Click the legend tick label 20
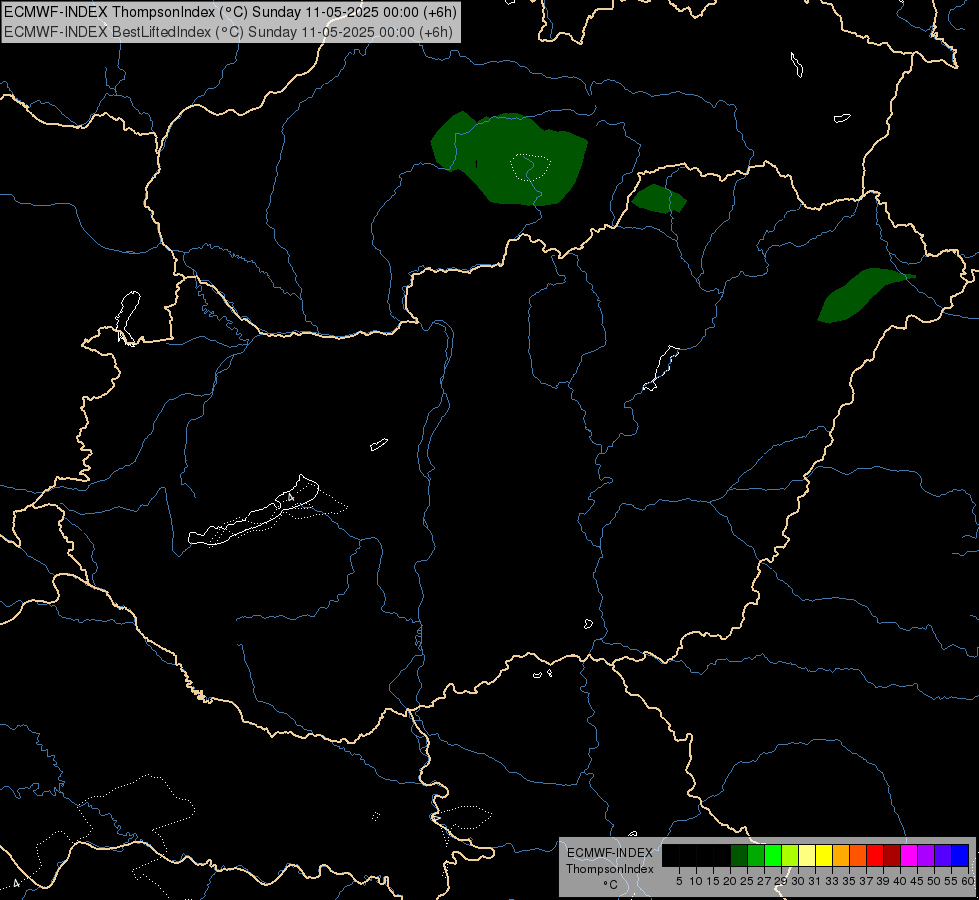This screenshot has width=979, height=900. point(730,881)
